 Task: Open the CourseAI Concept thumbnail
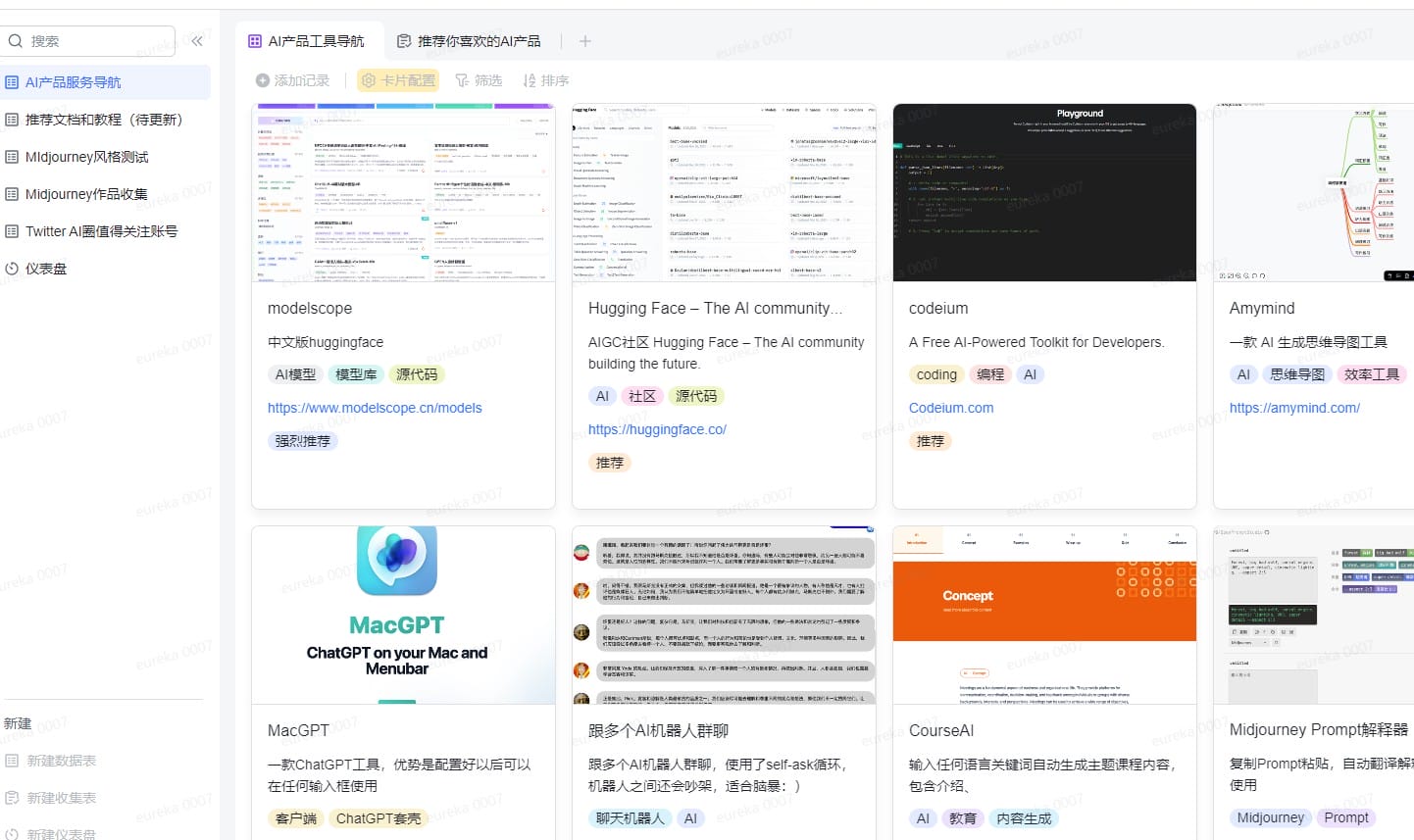(1044, 616)
